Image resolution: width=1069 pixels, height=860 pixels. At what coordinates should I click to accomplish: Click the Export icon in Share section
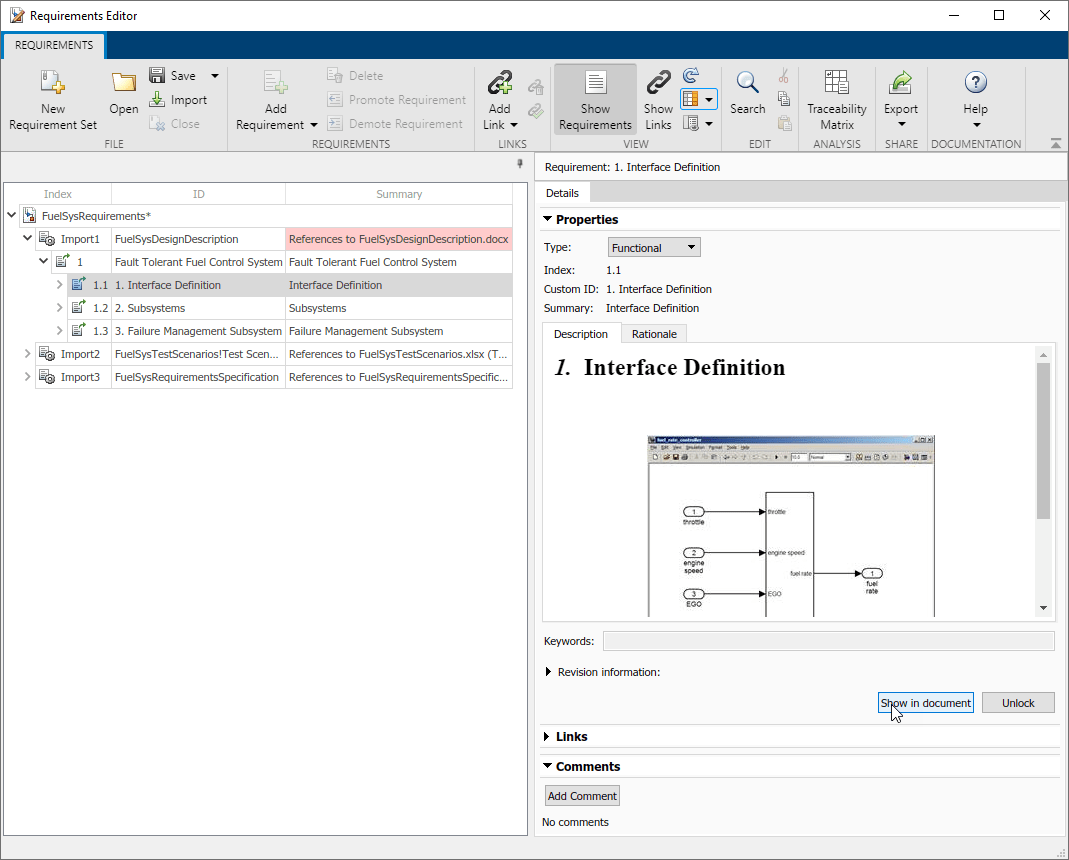pyautogui.click(x=901, y=83)
